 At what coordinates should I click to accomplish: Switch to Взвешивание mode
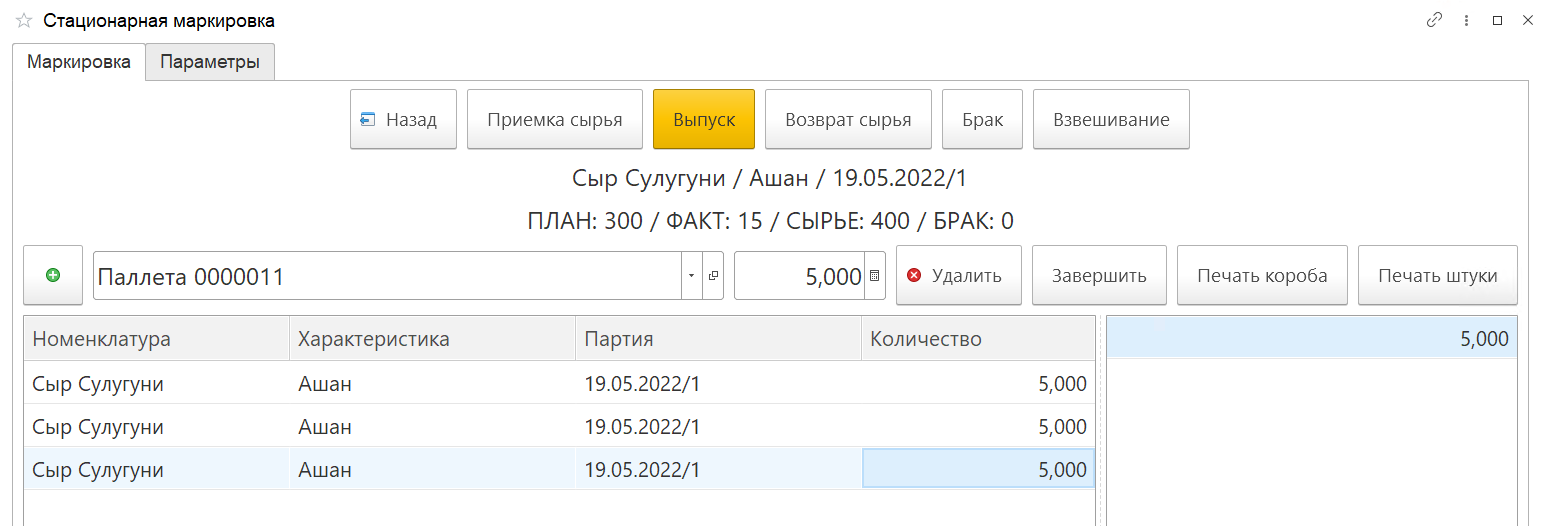1111,120
